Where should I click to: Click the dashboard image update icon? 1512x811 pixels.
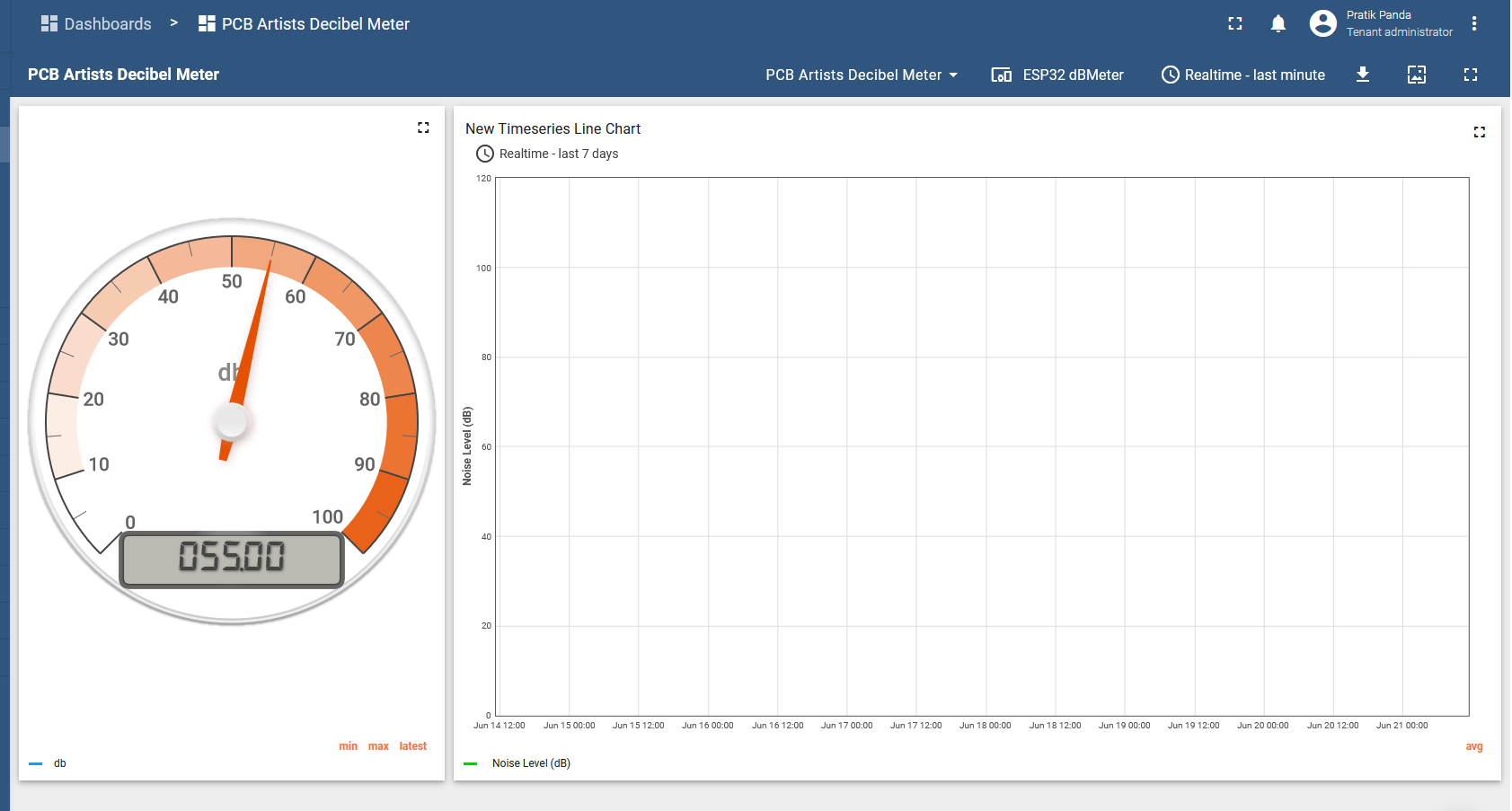(1417, 75)
